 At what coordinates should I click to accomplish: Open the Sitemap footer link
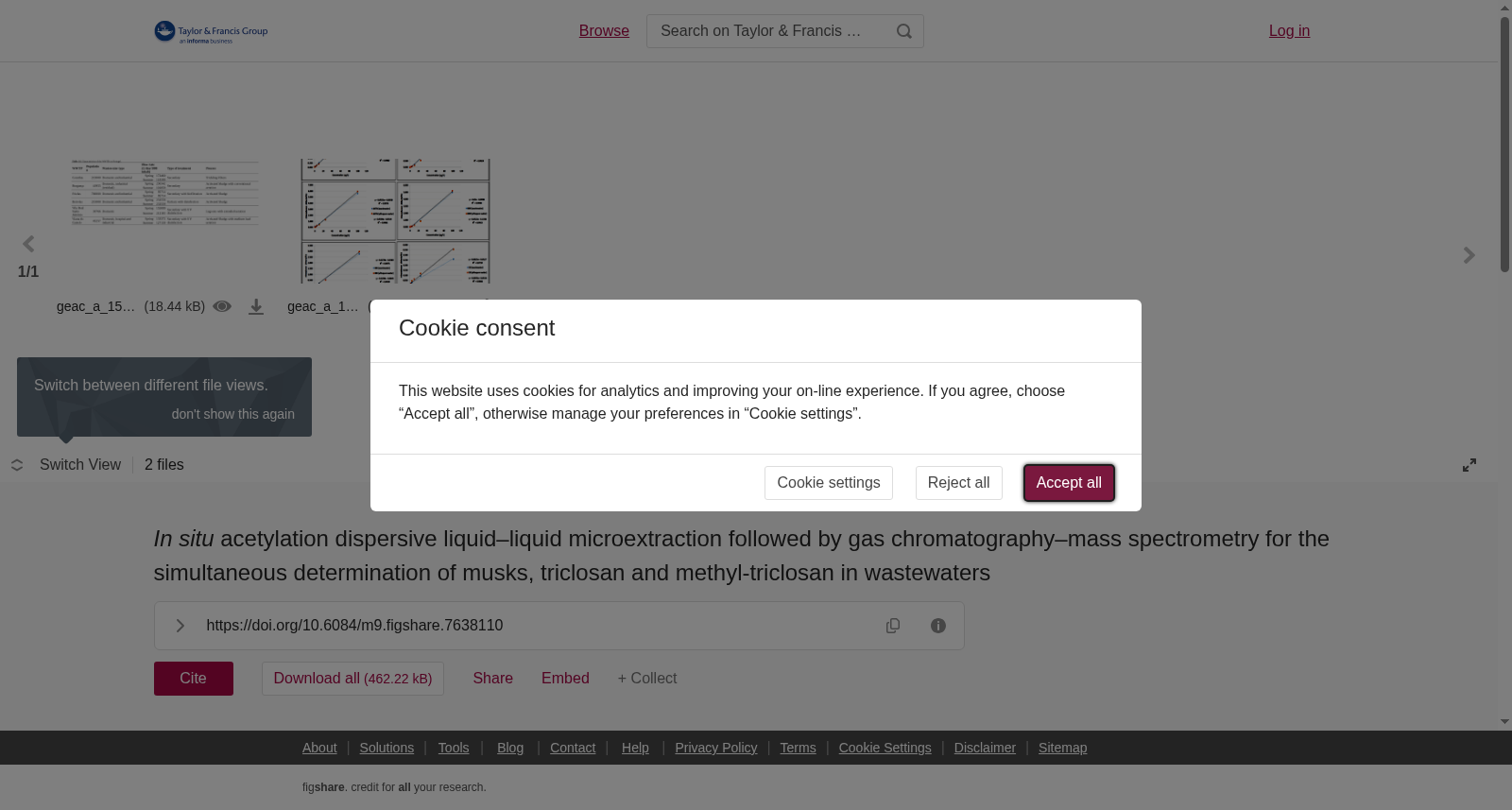click(x=1063, y=748)
